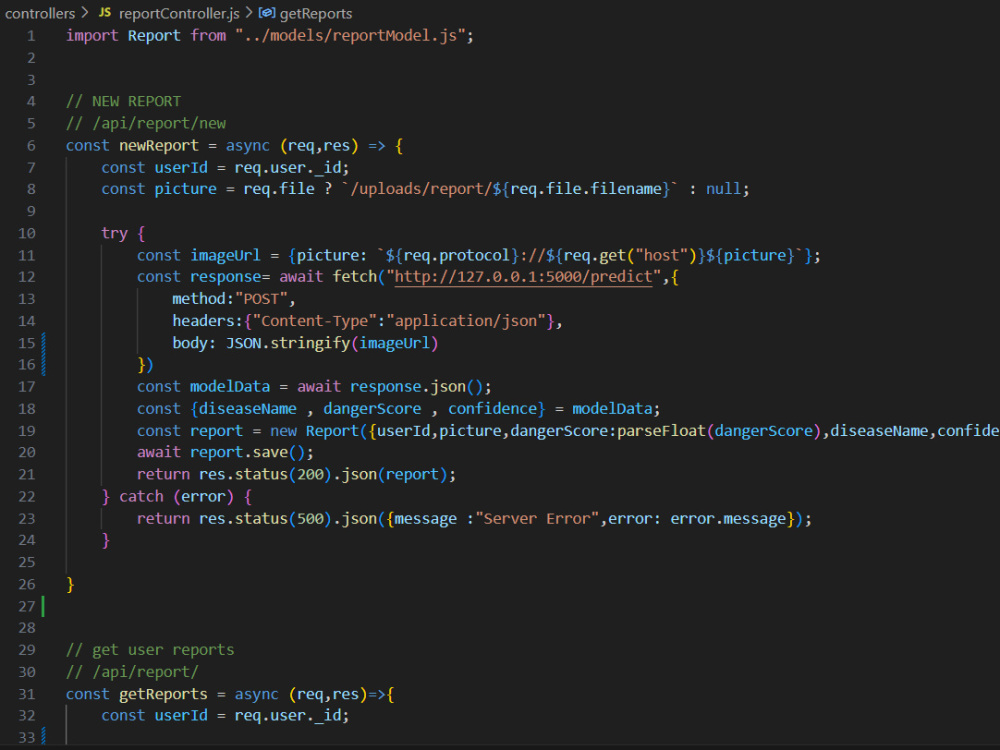Click "diseaseName" in the destructuring on line 18

tap(248, 409)
